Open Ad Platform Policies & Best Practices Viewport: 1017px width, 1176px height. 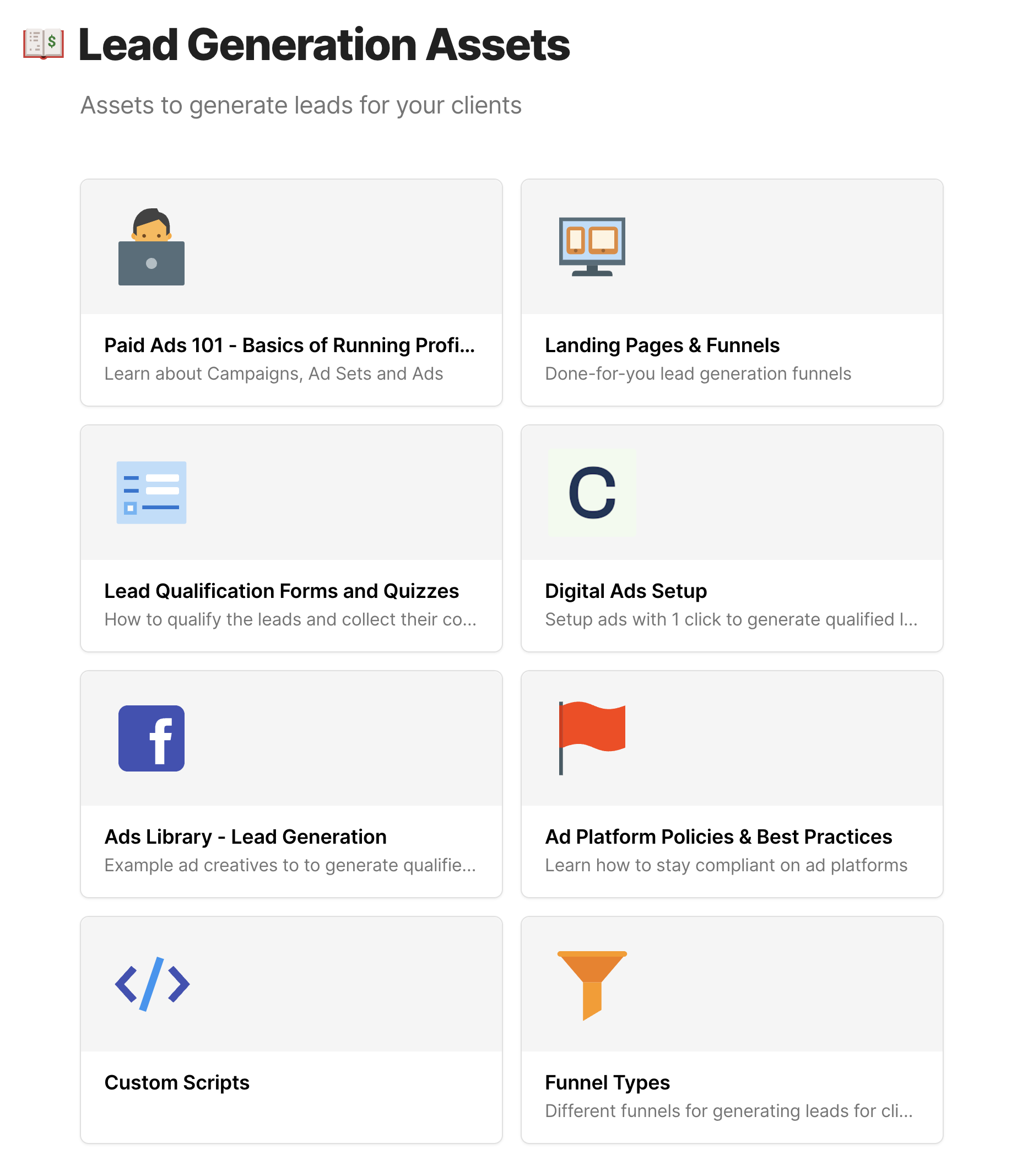click(718, 837)
